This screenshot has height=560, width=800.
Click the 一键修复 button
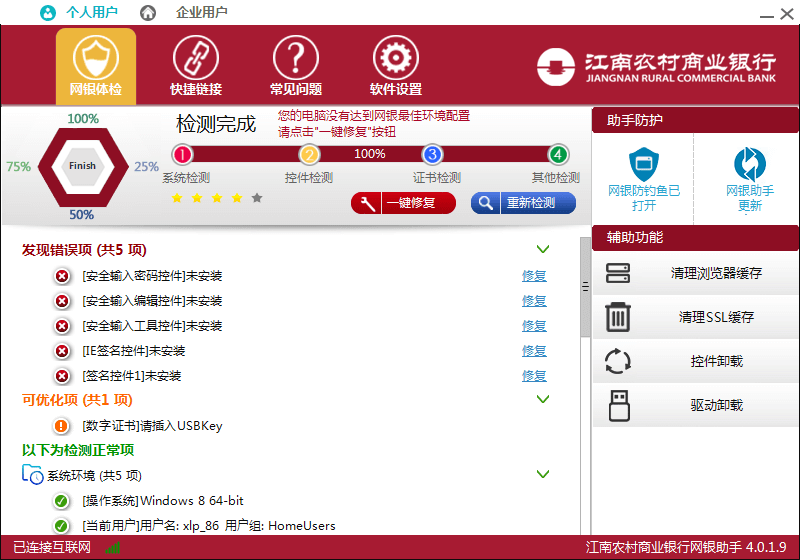tap(404, 203)
